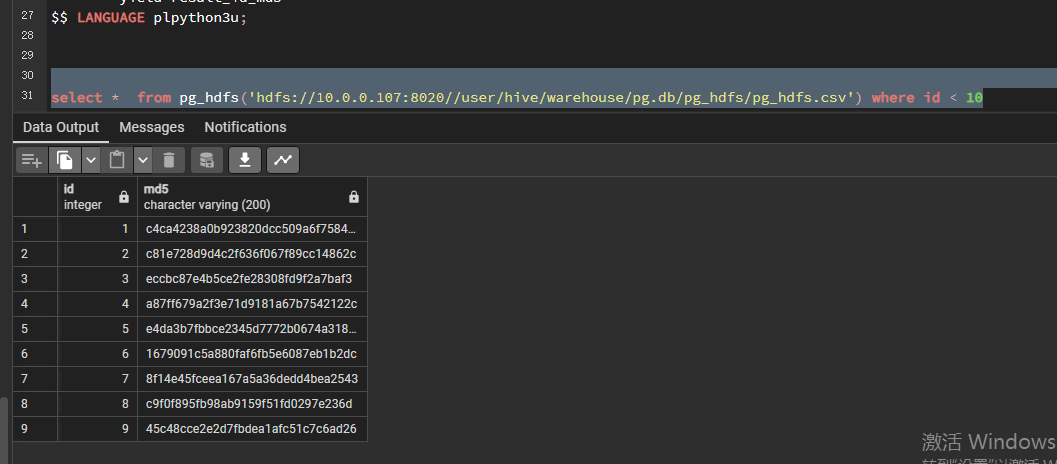This screenshot has width=1057, height=464.
Task: Click the hdfs path string in the query
Action: (552, 98)
